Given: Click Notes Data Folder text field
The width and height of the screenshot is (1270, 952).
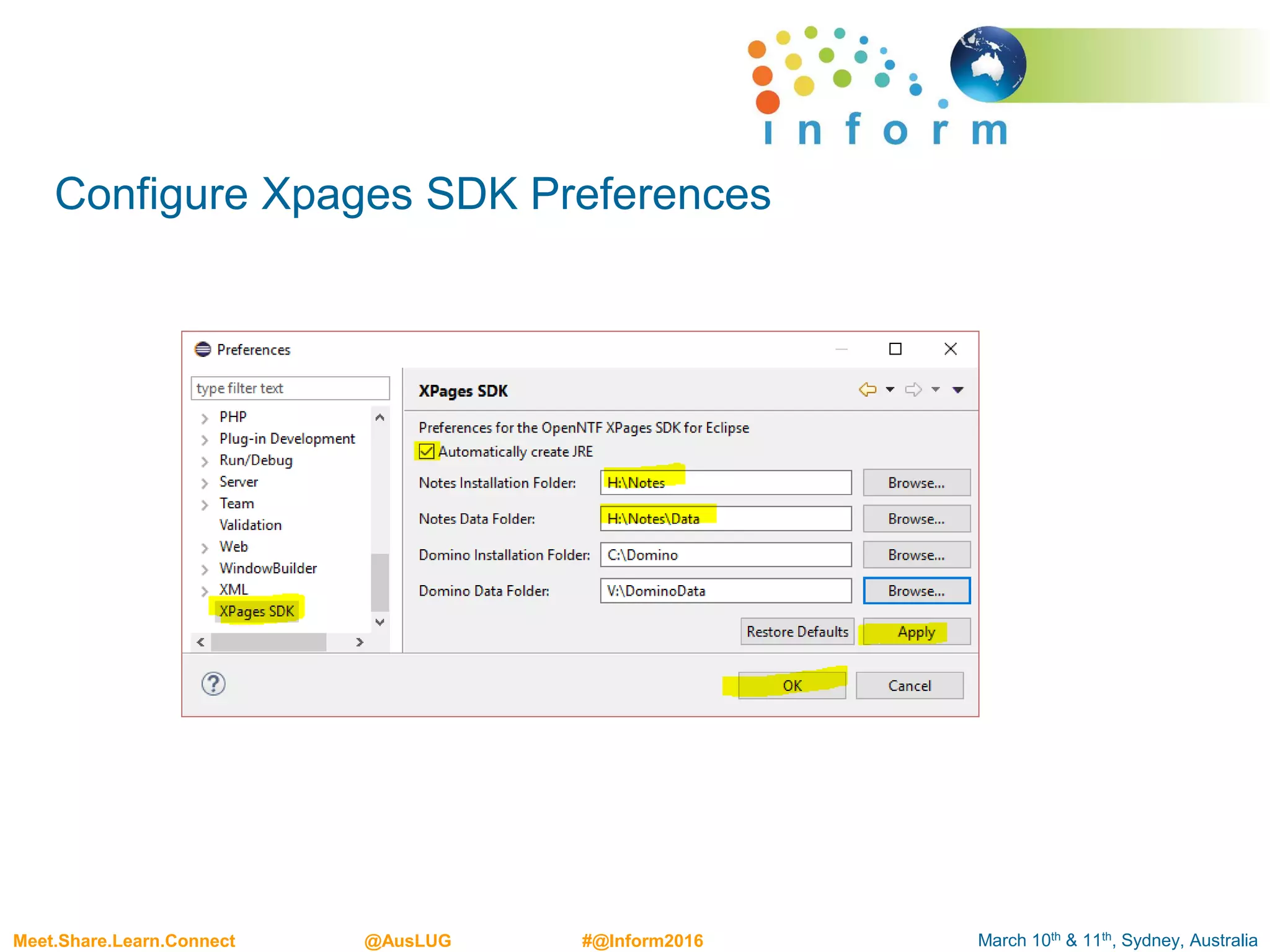Looking at the screenshot, I should [726, 518].
